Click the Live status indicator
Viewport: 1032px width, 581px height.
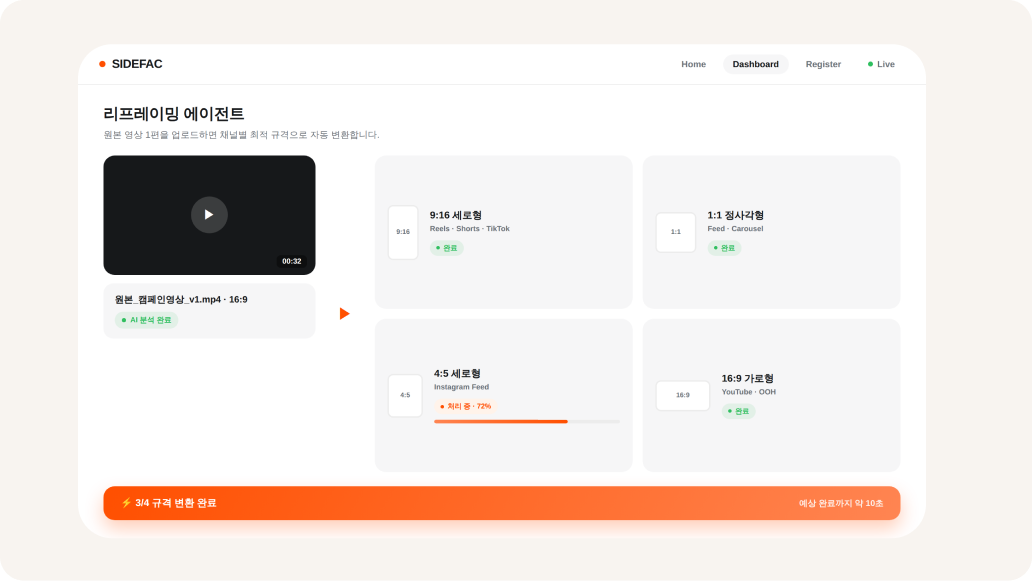point(881,64)
